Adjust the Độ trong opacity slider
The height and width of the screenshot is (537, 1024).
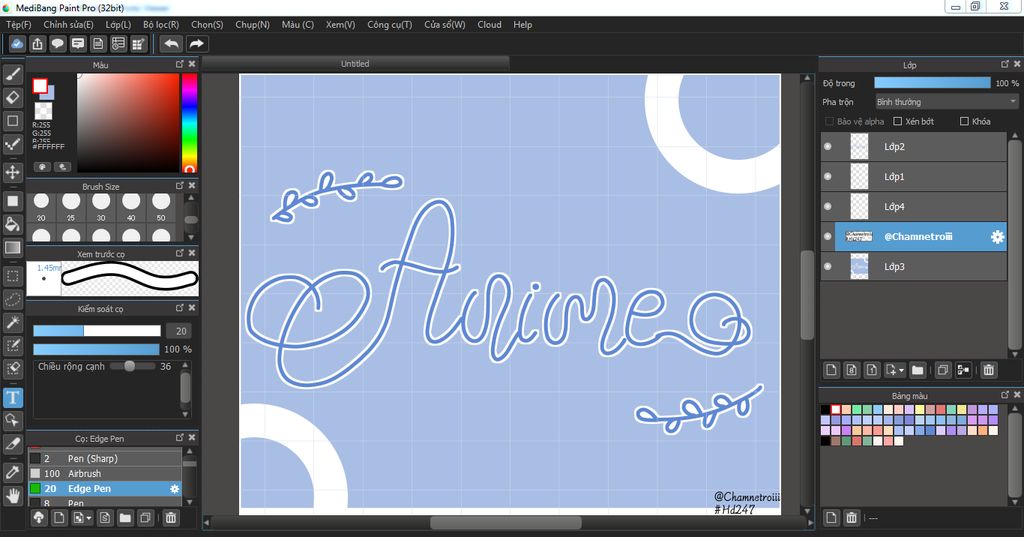(932, 83)
